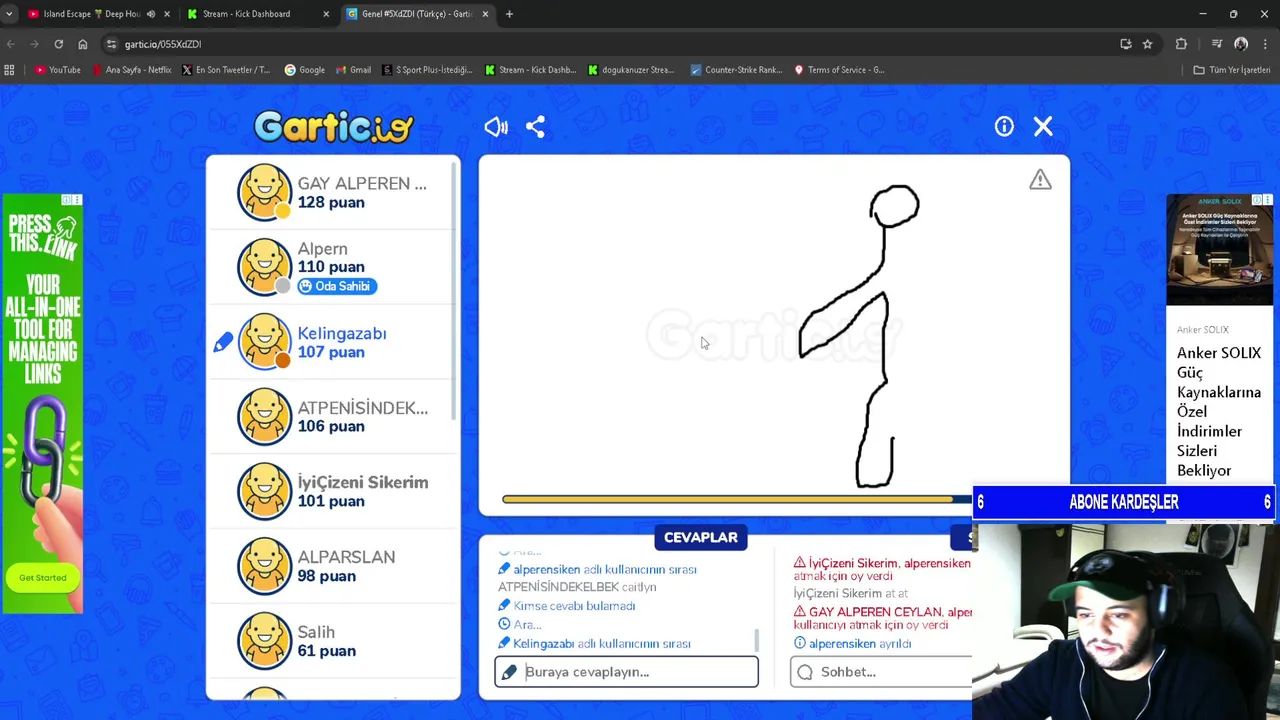Viewport: 1280px width, 720px height.
Task: Click inside the Sohbet chat field
Action: [x=881, y=672]
